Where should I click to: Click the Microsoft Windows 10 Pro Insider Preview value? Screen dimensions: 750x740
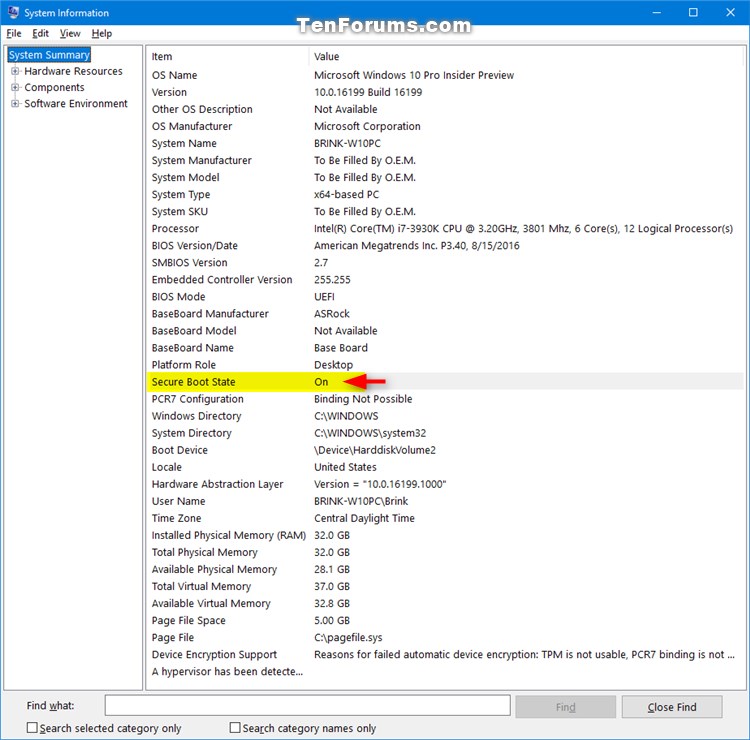pyautogui.click(x=414, y=75)
